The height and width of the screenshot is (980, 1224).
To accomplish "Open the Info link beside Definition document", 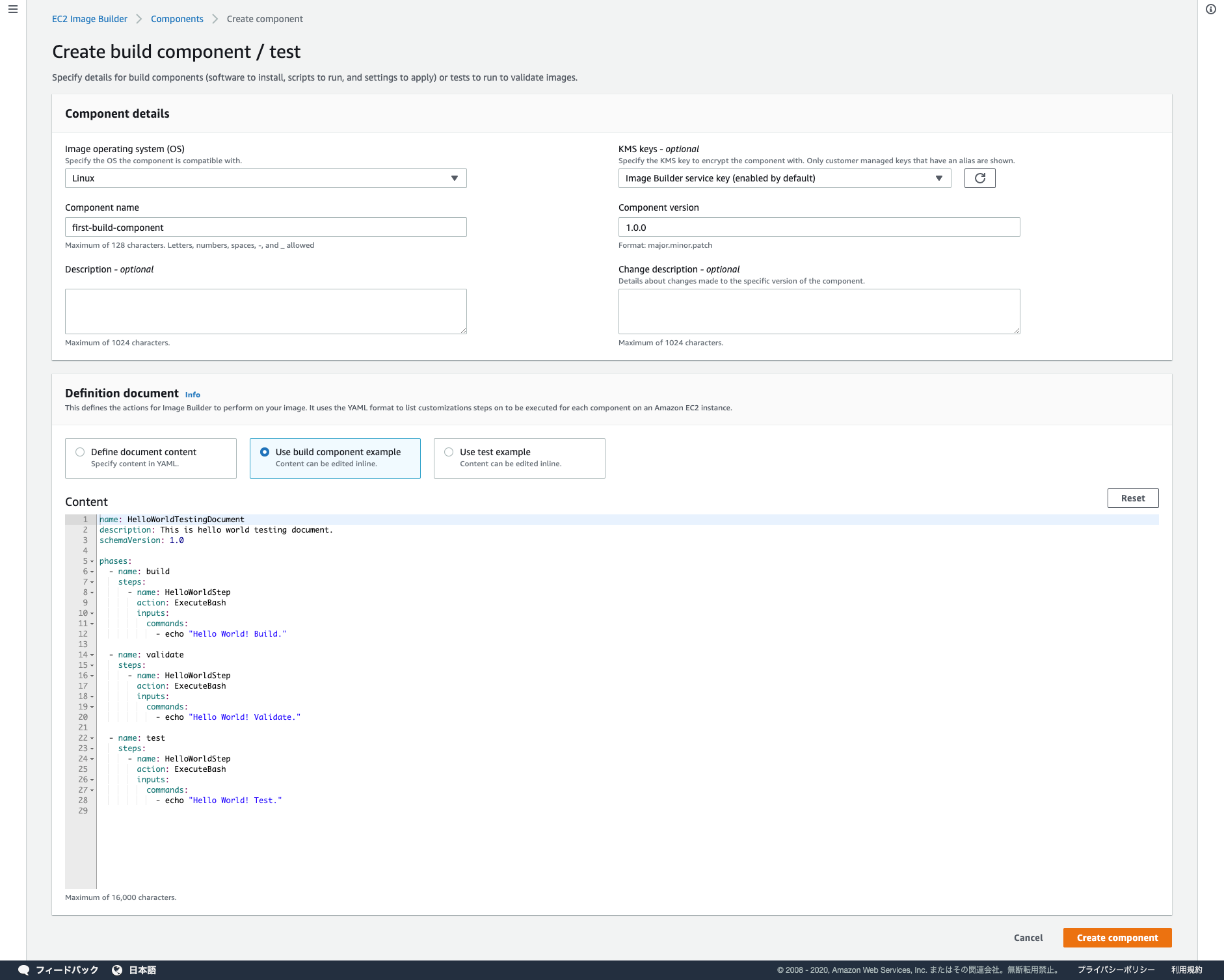I will (192, 394).
